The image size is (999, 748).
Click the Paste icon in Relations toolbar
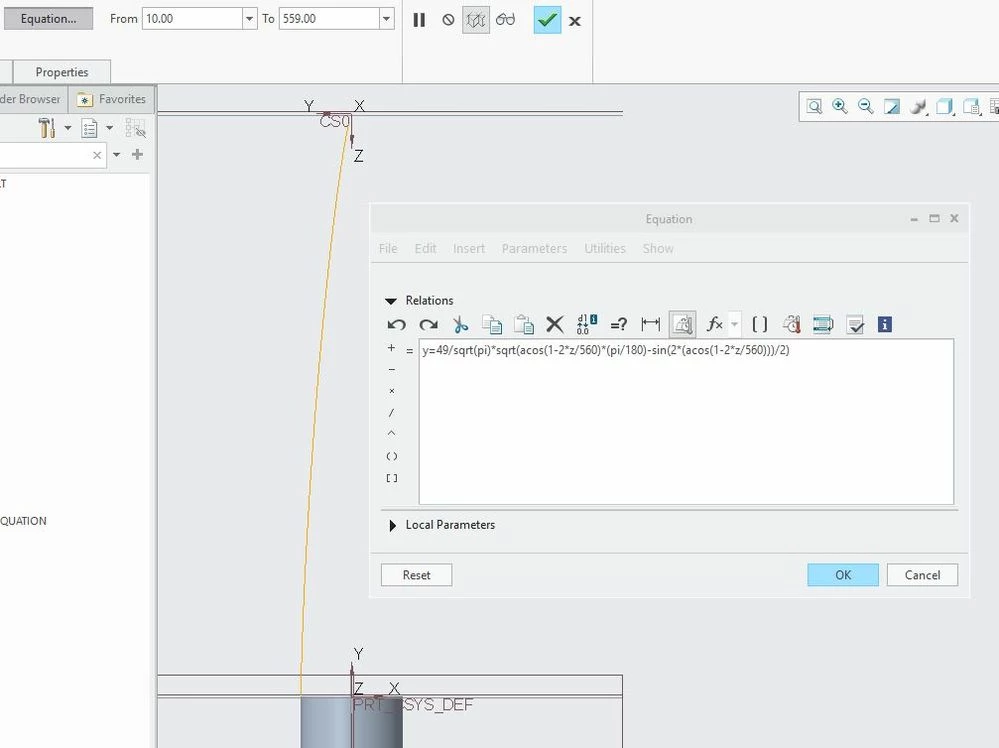[x=524, y=325]
